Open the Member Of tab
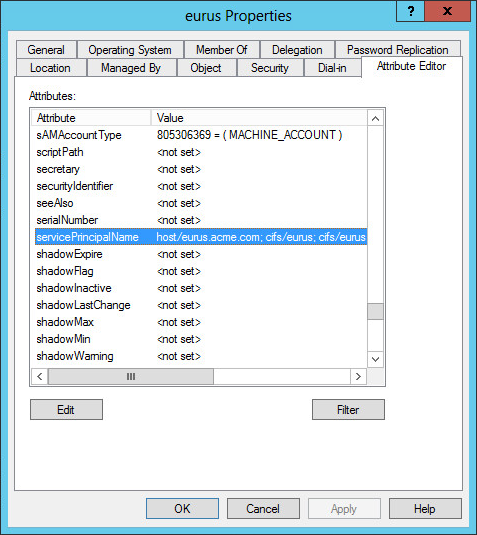 (222, 50)
